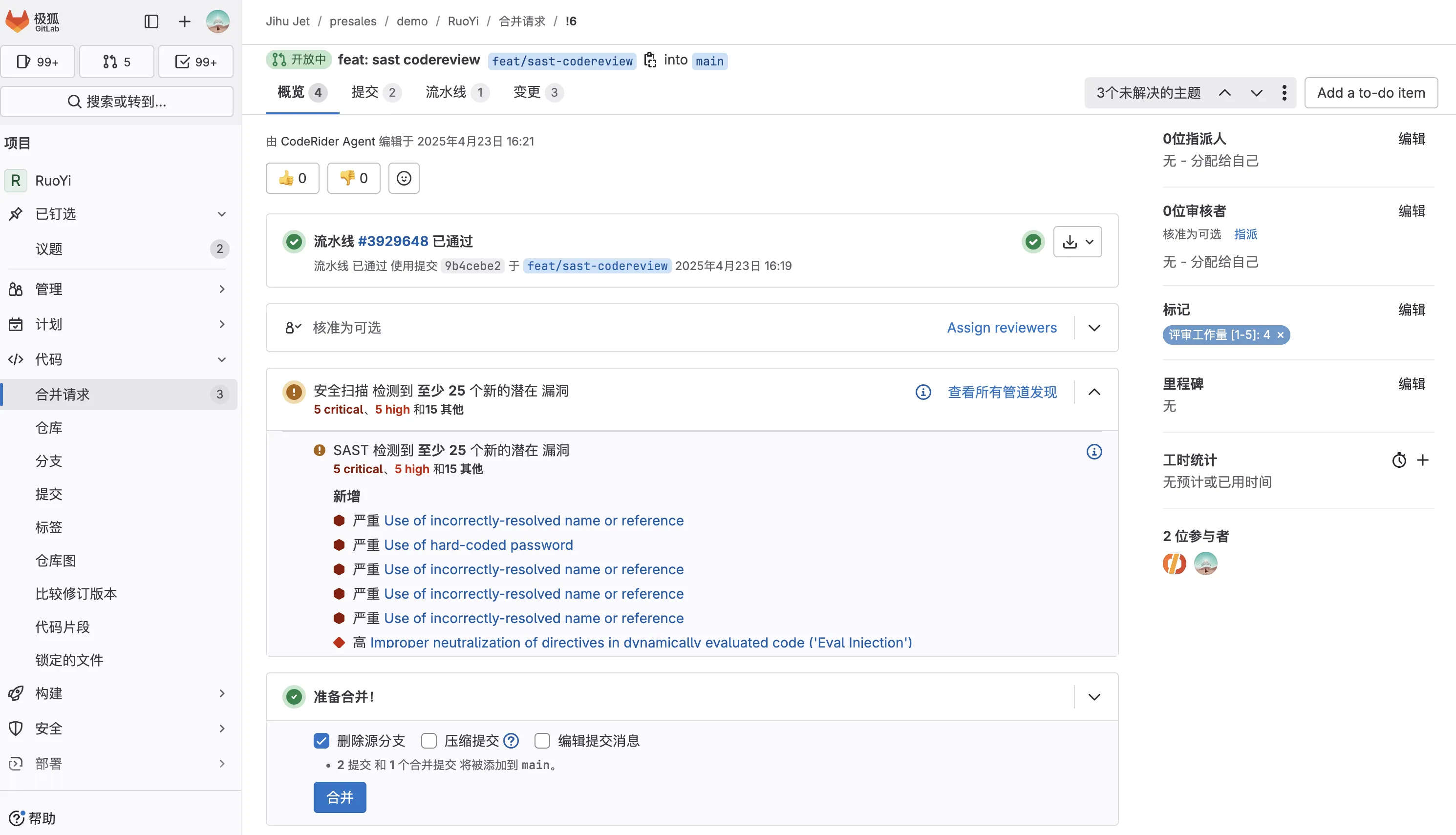
Task: Open pipeline #3929648 link
Action: (393, 241)
